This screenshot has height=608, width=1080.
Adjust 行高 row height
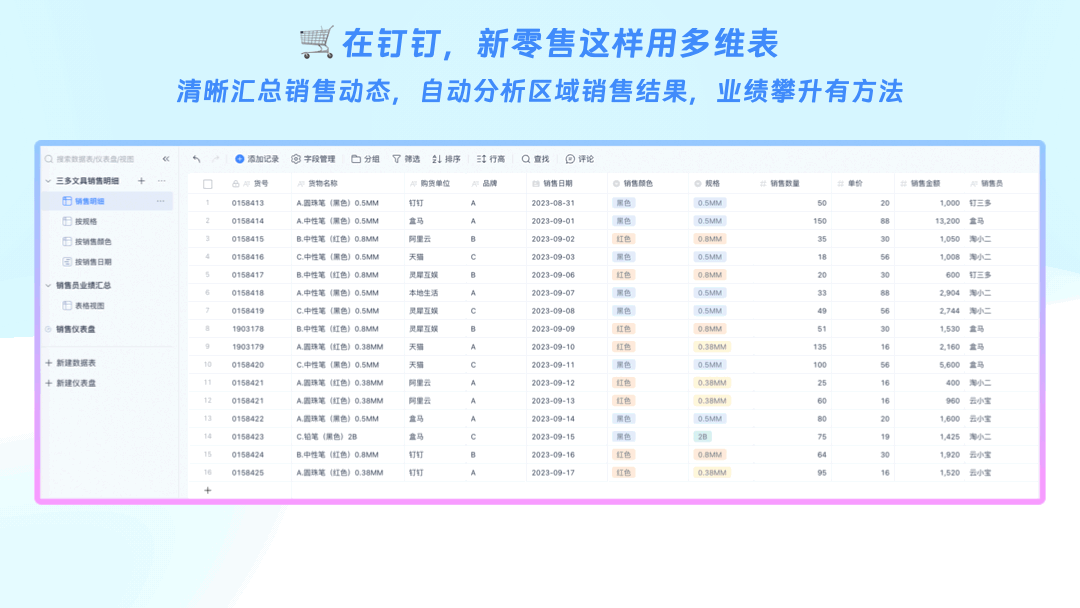490,159
